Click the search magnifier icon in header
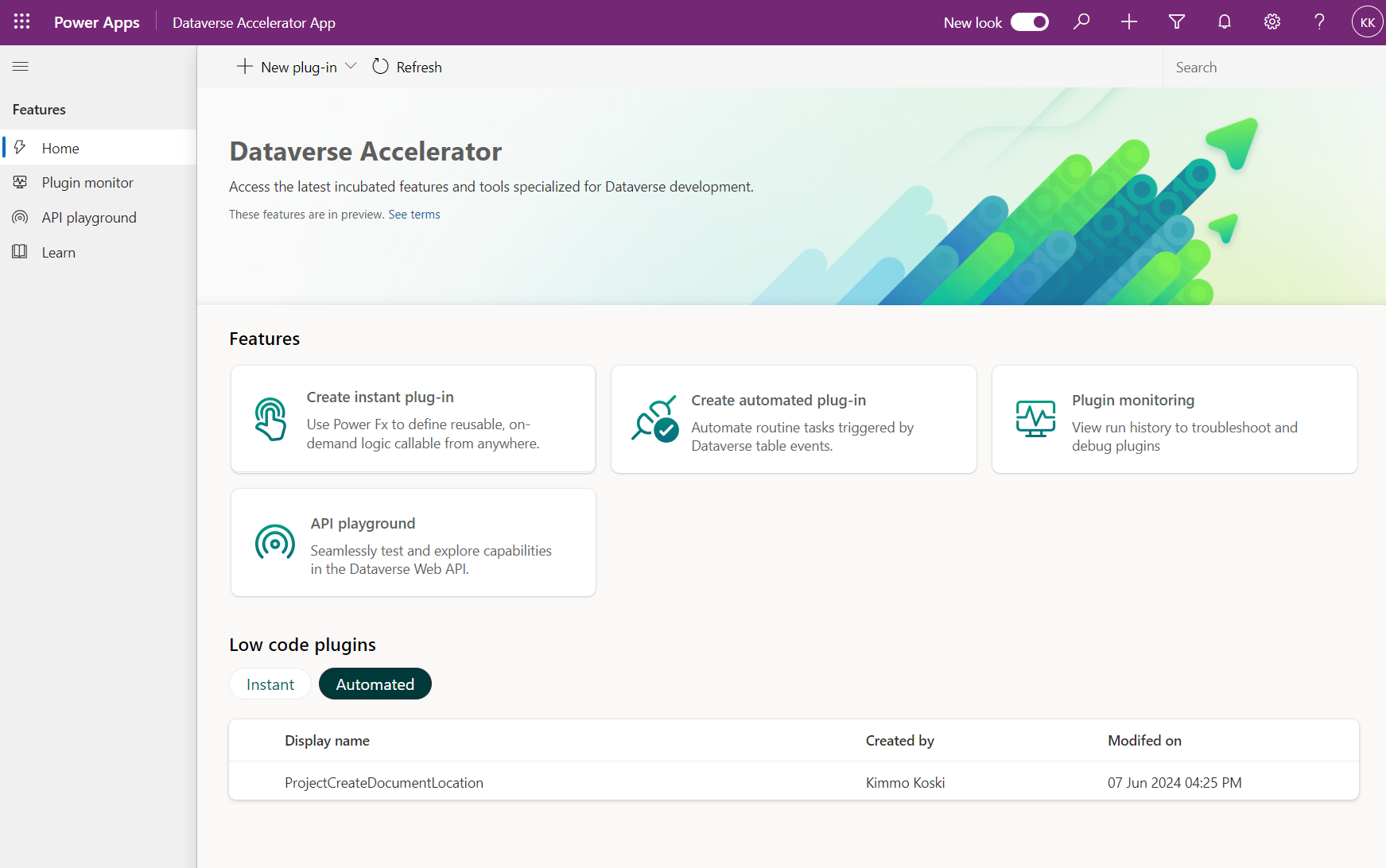 1081,22
